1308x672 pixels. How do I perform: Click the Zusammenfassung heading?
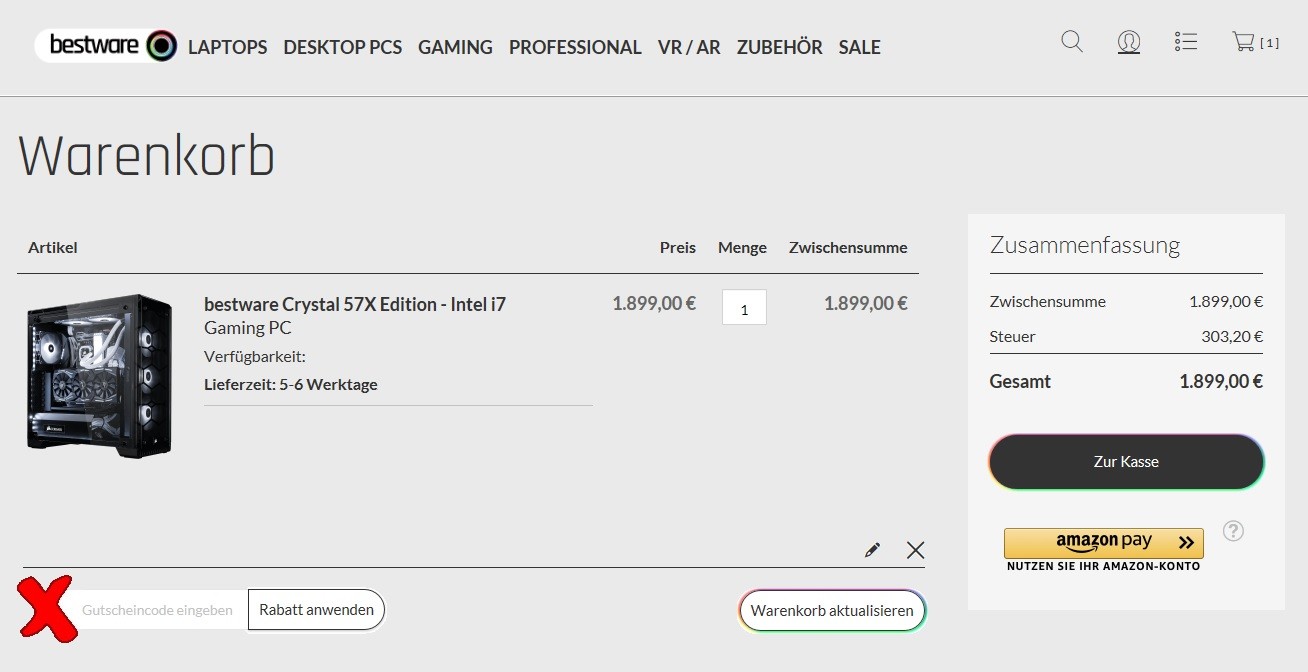click(1085, 245)
